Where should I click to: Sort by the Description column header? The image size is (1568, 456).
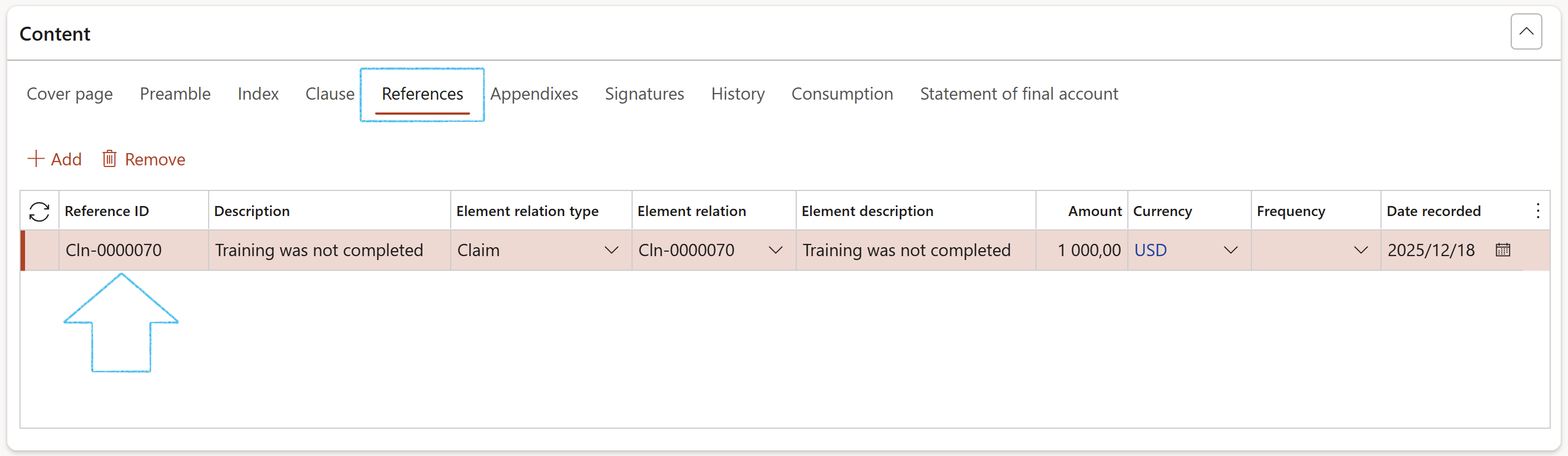click(252, 211)
